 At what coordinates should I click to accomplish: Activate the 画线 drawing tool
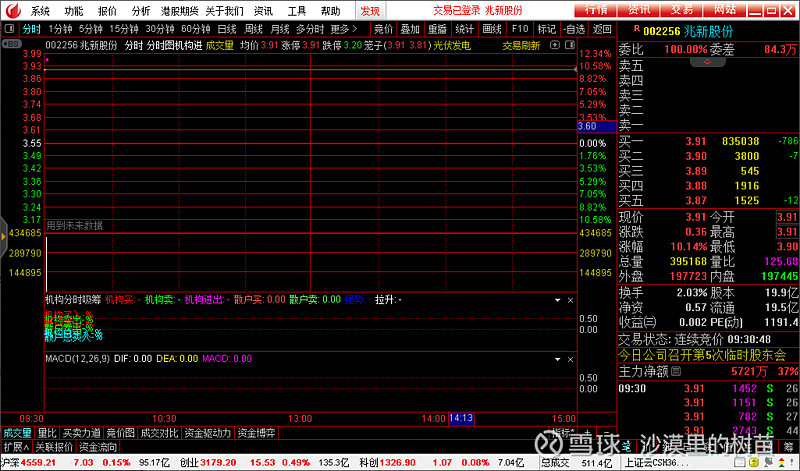coord(492,29)
